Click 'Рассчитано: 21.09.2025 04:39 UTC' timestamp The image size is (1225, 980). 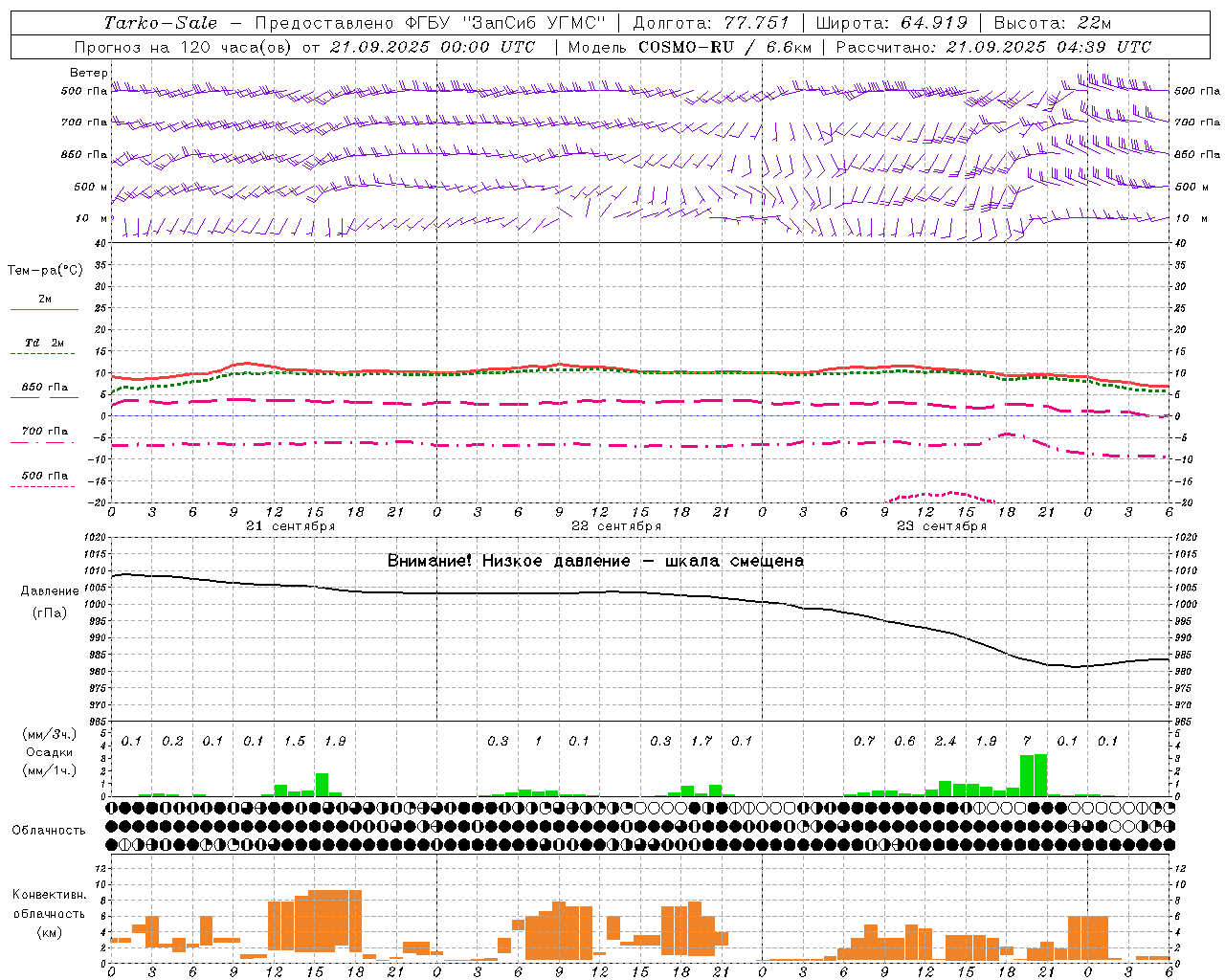[x=994, y=47]
